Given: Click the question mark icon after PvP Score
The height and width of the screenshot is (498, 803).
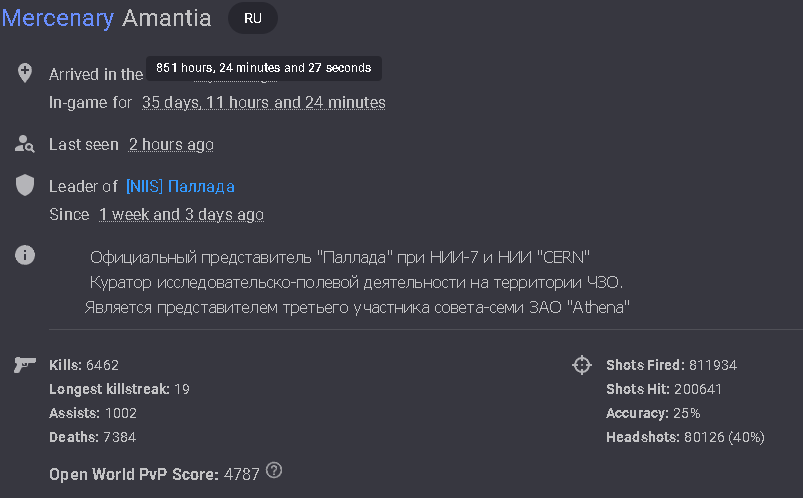Looking at the screenshot, I should (274, 471).
